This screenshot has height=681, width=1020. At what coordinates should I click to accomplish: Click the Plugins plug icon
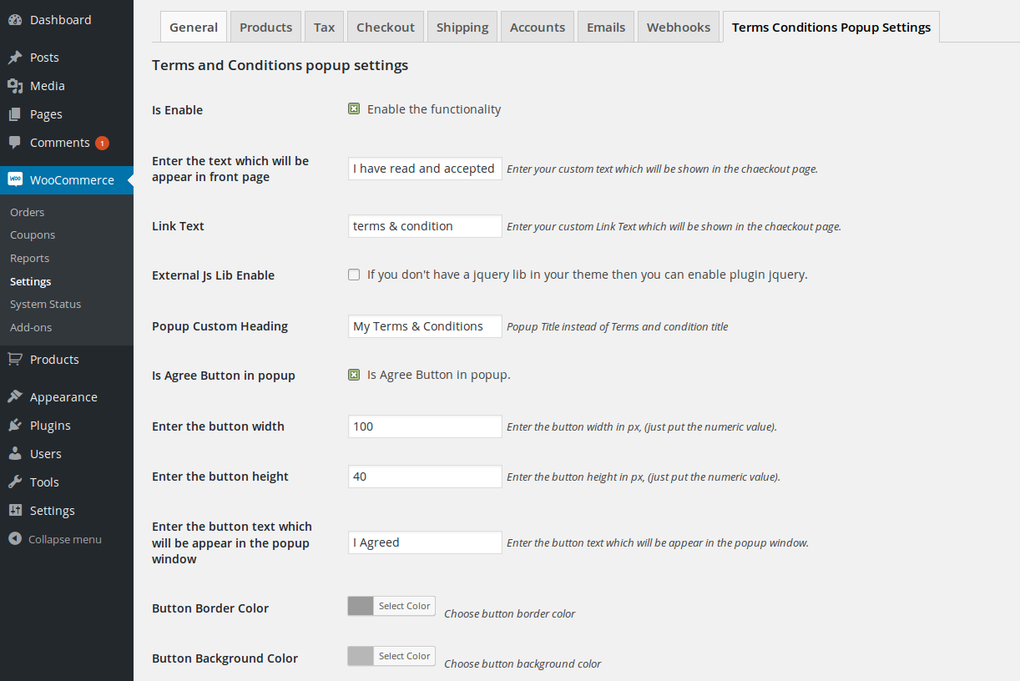15,425
